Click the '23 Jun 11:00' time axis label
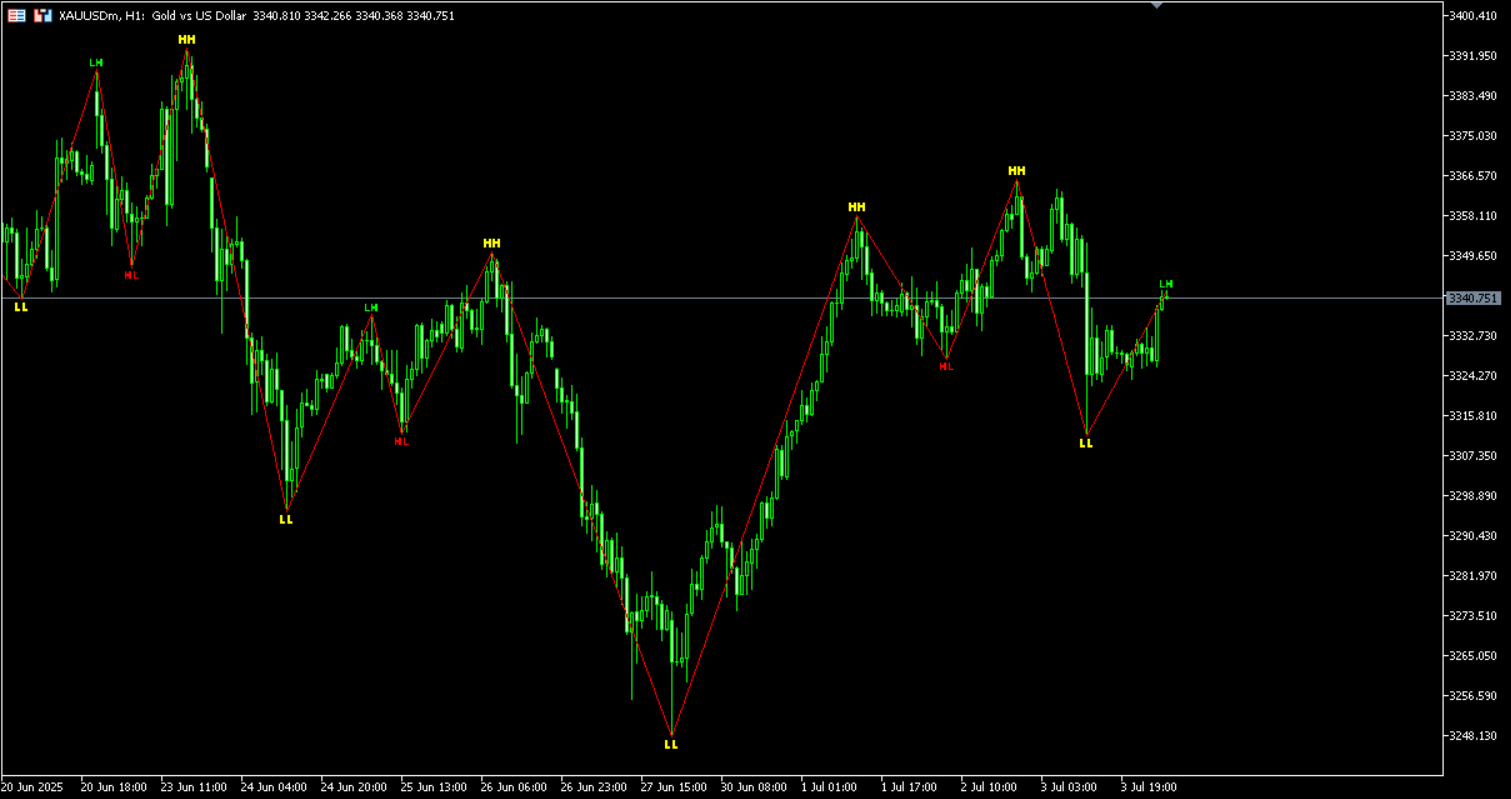This screenshot has height=799, width=1511. click(194, 787)
